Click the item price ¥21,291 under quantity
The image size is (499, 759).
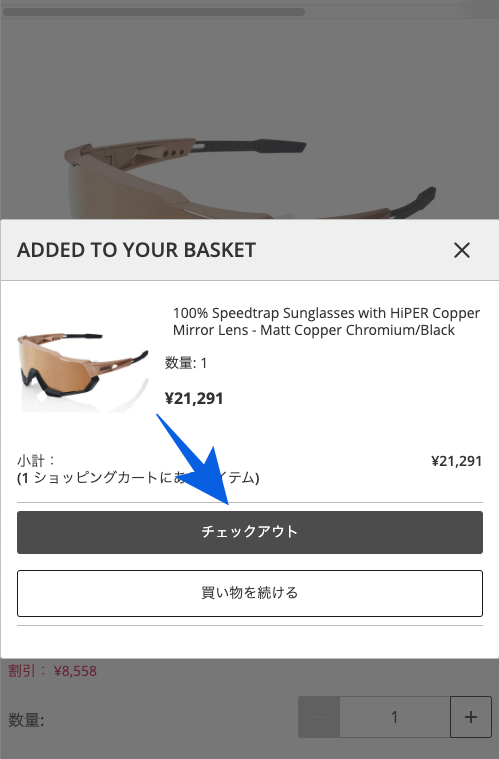[x=194, y=398]
